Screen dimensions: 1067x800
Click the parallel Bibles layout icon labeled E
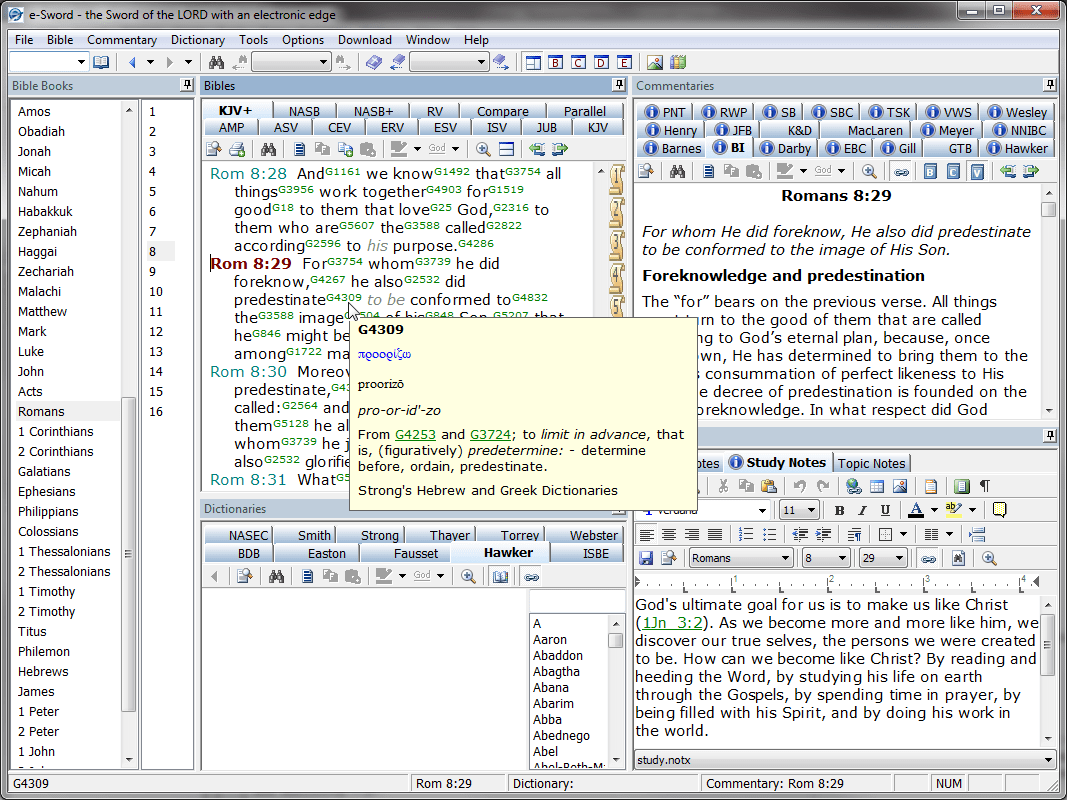[x=624, y=62]
